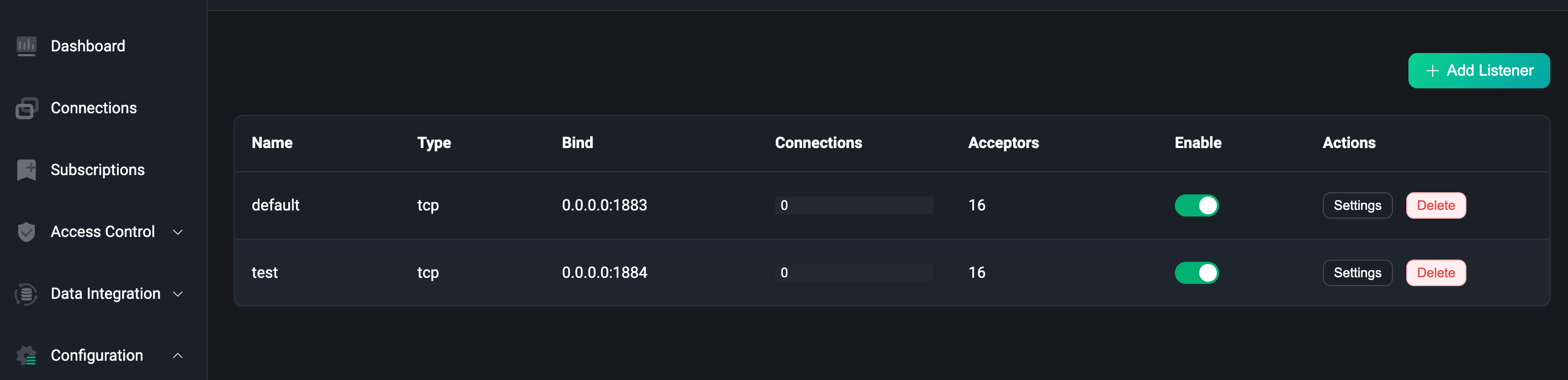
Task: Delete the test listener
Action: coord(1435,273)
